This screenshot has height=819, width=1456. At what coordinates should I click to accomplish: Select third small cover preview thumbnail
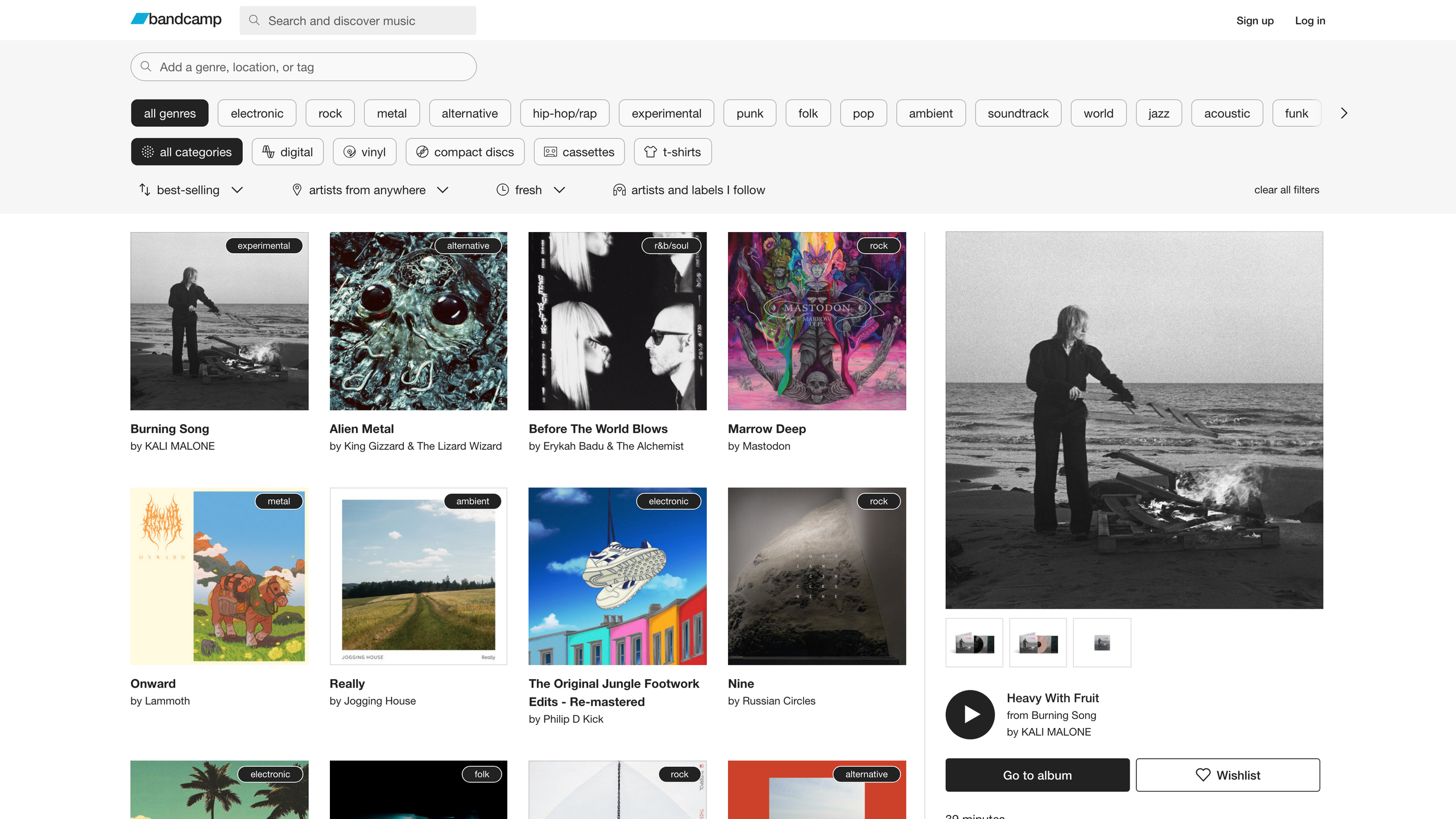coord(1102,643)
